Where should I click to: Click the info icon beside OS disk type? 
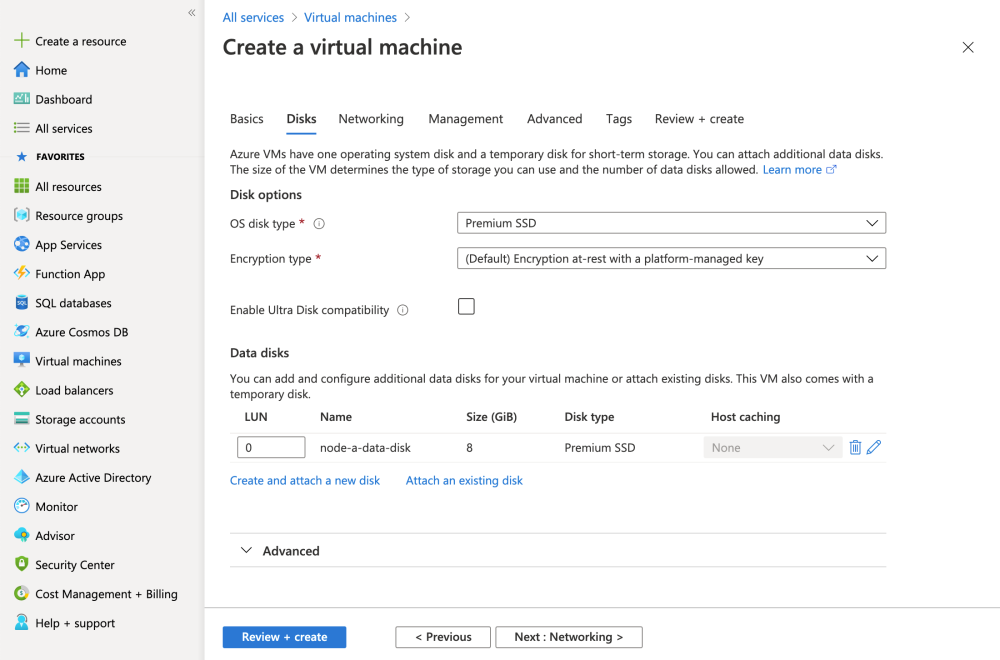[320, 224]
